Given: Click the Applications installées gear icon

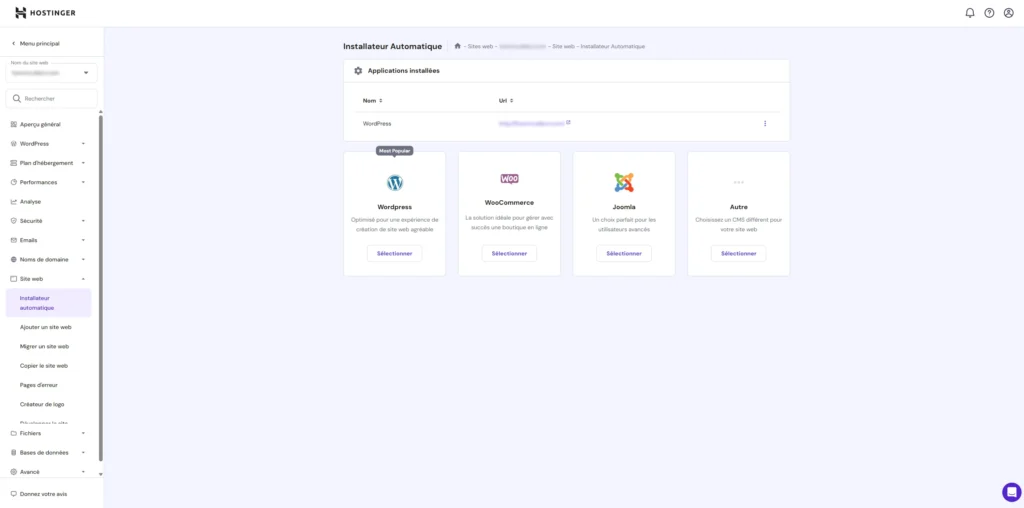Looking at the screenshot, I should tap(358, 71).
